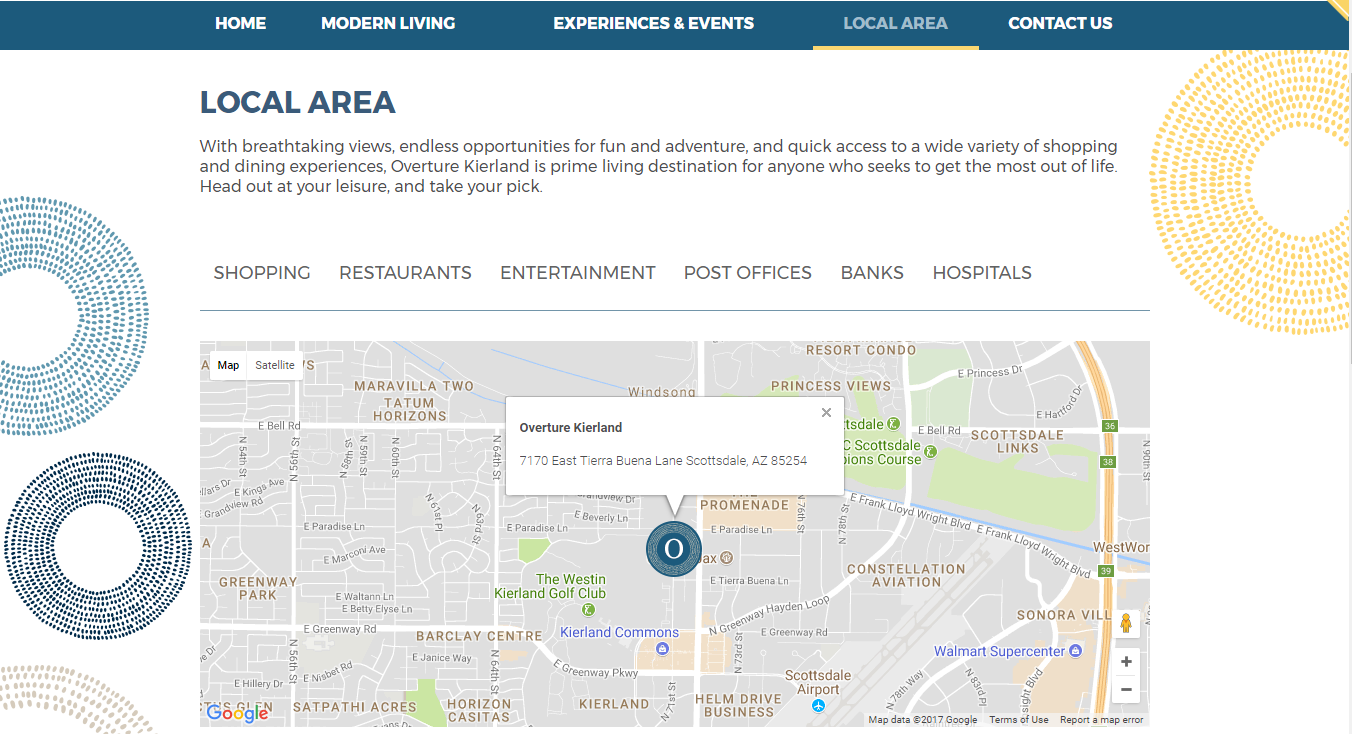This screenshot has width=1352, height=734.
Task: Click the HORIZON CASITAS map label
Action: (x=479, y=710)
